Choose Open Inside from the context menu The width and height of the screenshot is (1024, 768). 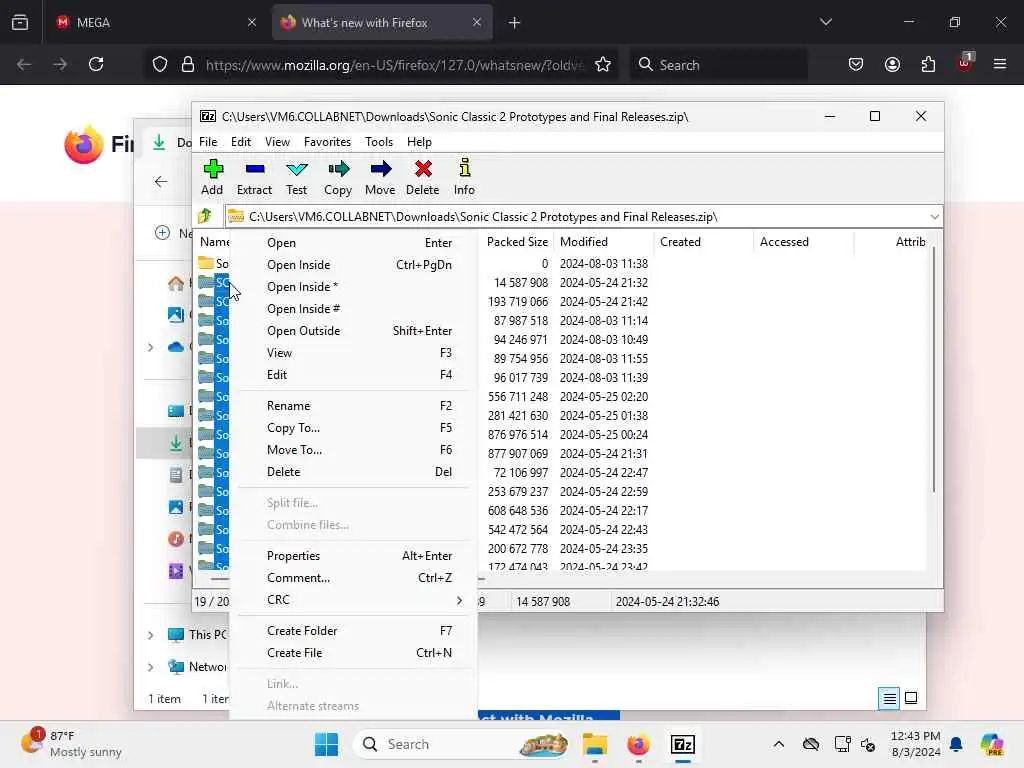tap(353, 264)
